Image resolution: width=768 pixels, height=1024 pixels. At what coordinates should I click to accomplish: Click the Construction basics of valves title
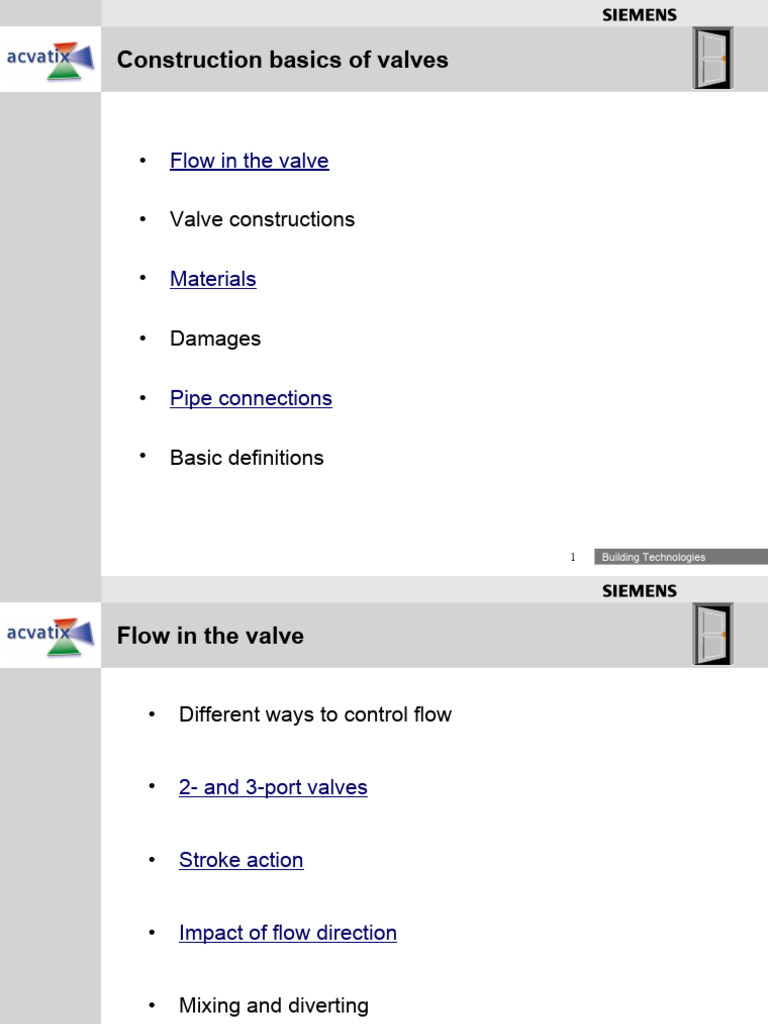283,60
